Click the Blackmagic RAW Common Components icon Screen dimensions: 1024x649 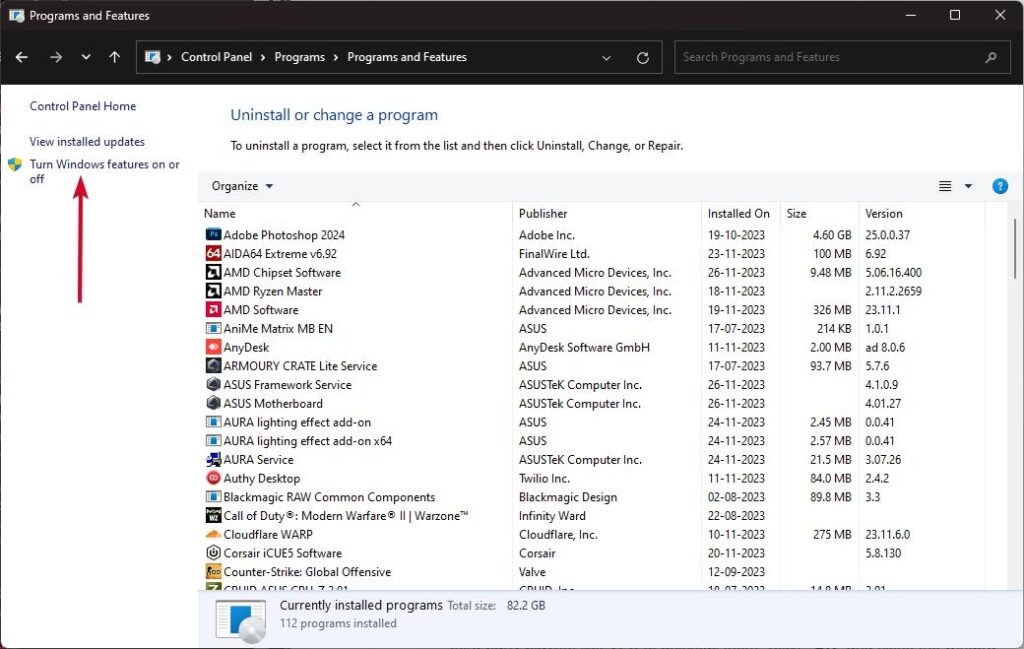213,497
